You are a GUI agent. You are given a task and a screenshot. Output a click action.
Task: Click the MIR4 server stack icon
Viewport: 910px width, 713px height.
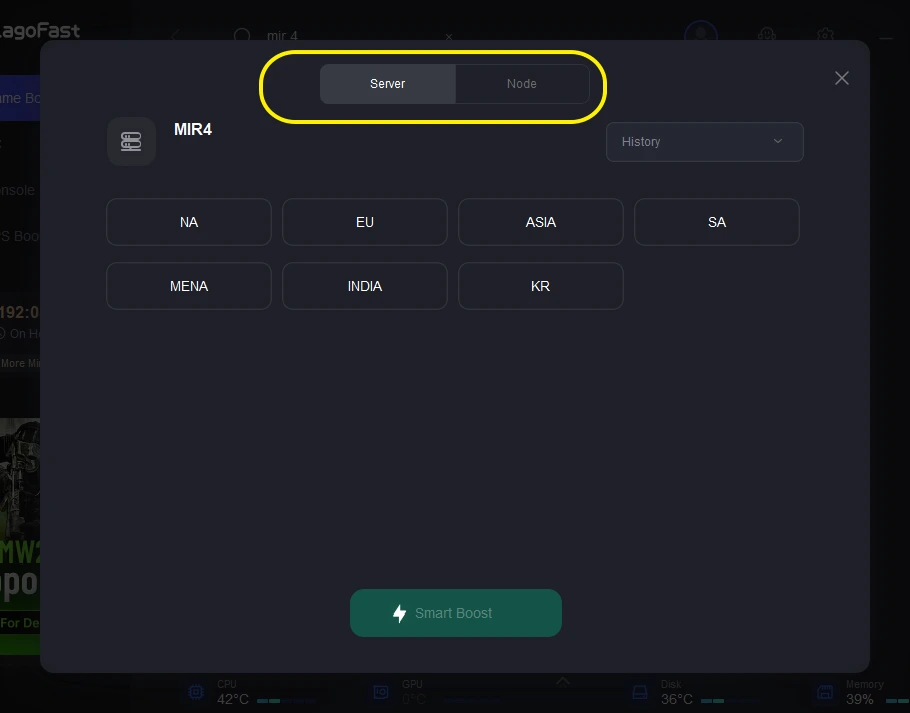pyautogui.click(x=131, y=141)
